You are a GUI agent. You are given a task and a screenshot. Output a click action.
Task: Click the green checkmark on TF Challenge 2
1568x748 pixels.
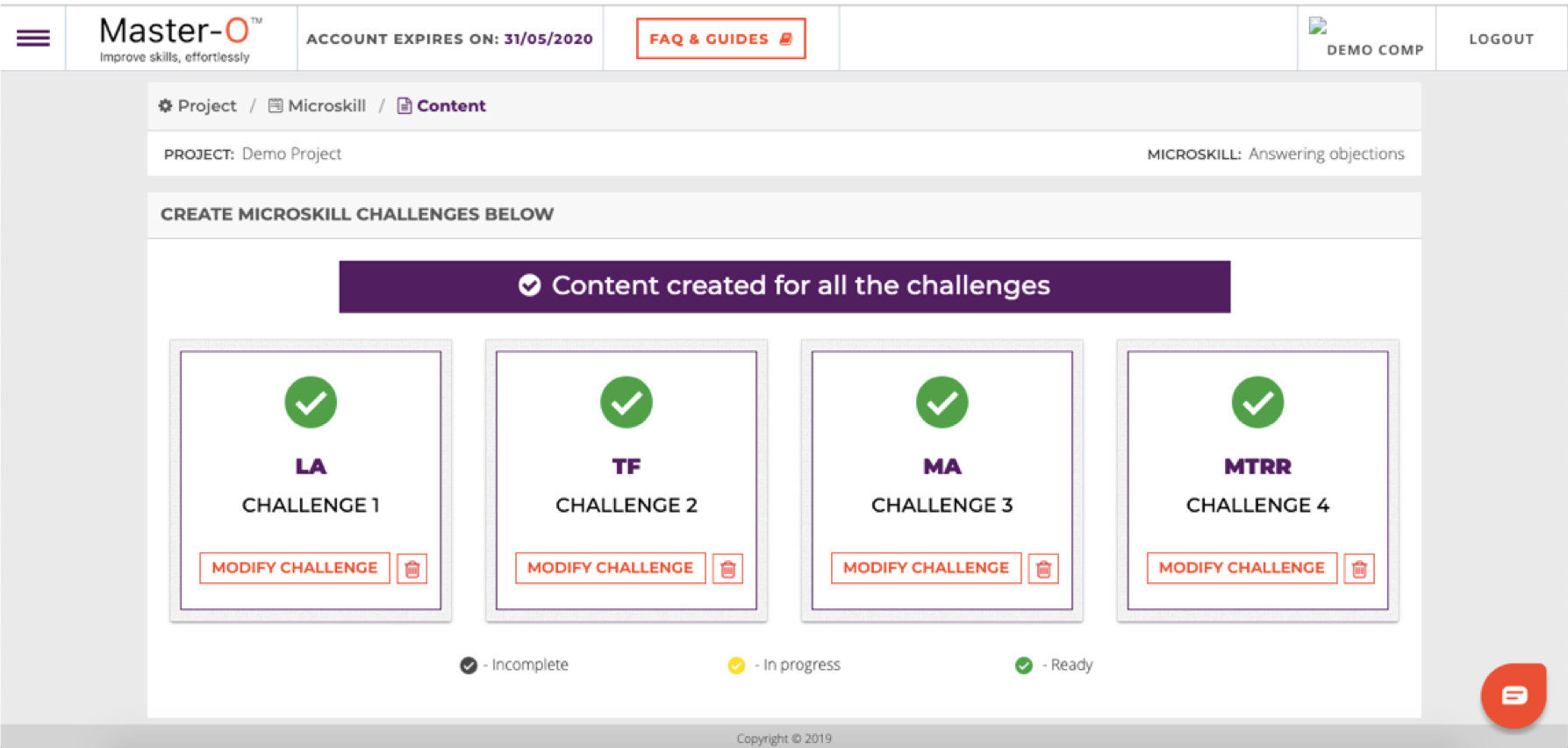[x=626, y=402]
